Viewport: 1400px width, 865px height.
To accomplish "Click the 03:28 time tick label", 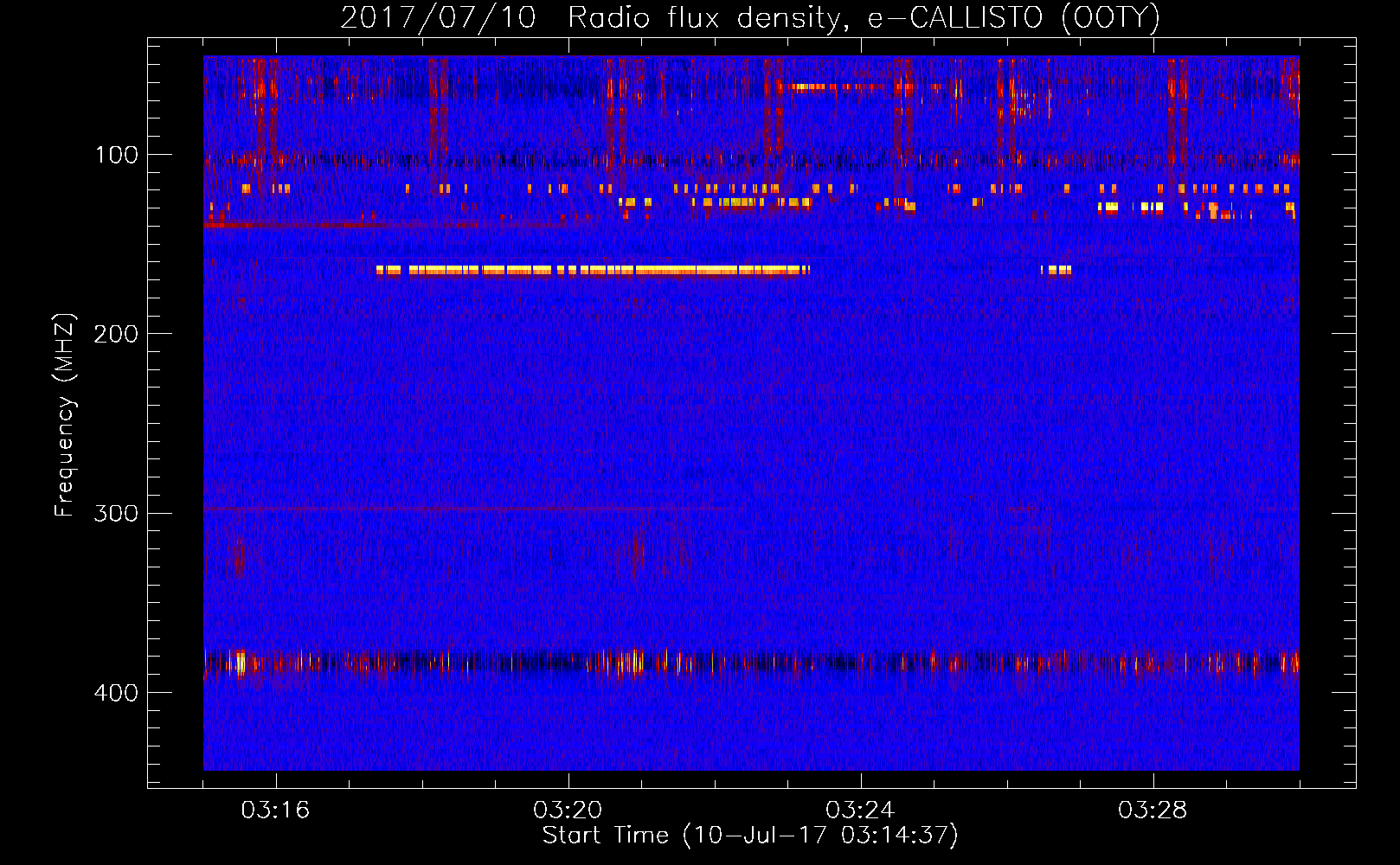I will 1153,811.
